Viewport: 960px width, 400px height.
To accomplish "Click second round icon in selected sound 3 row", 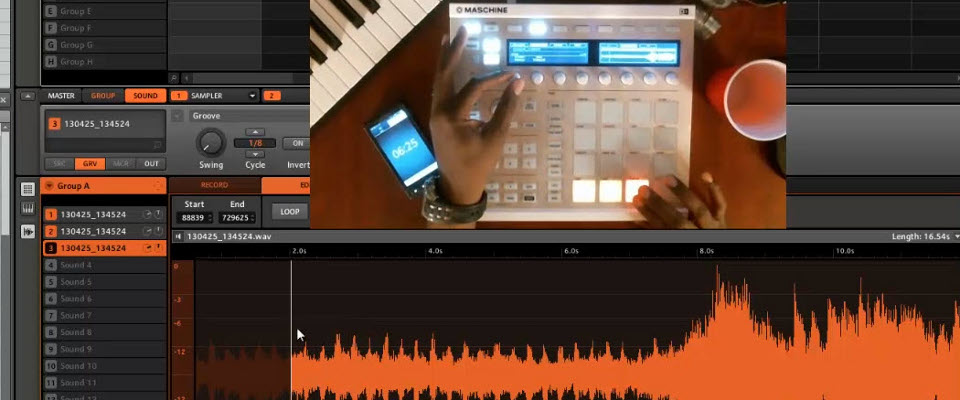I will click(158, 248).
